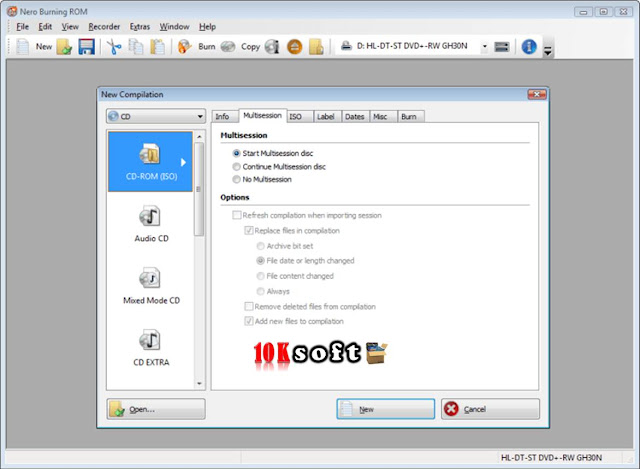Viewport: 640px width, 469px height.
Task: Switch to the Multisession tab
Action: tap(262, 116)
